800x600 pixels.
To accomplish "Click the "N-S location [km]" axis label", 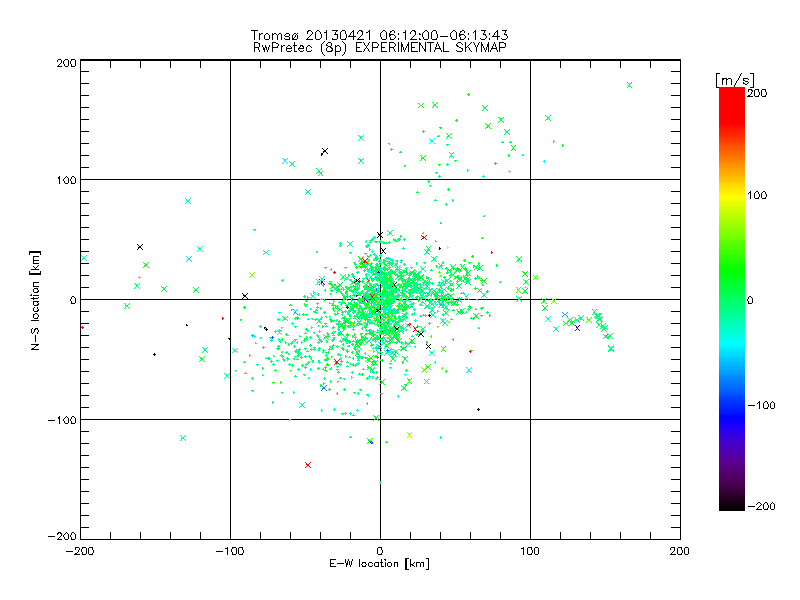I will coord(35,300).
